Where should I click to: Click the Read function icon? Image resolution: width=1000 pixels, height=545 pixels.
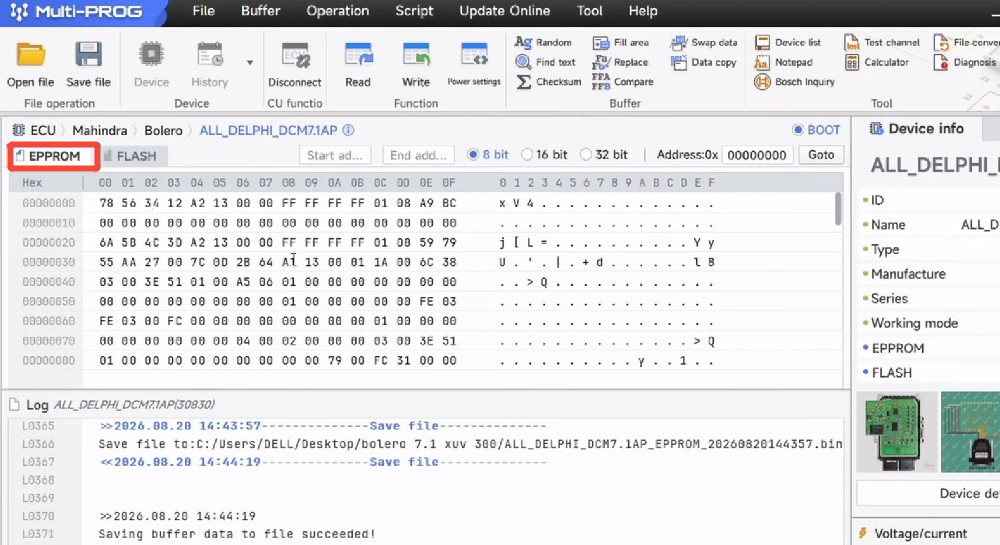(x=358, y=55)
